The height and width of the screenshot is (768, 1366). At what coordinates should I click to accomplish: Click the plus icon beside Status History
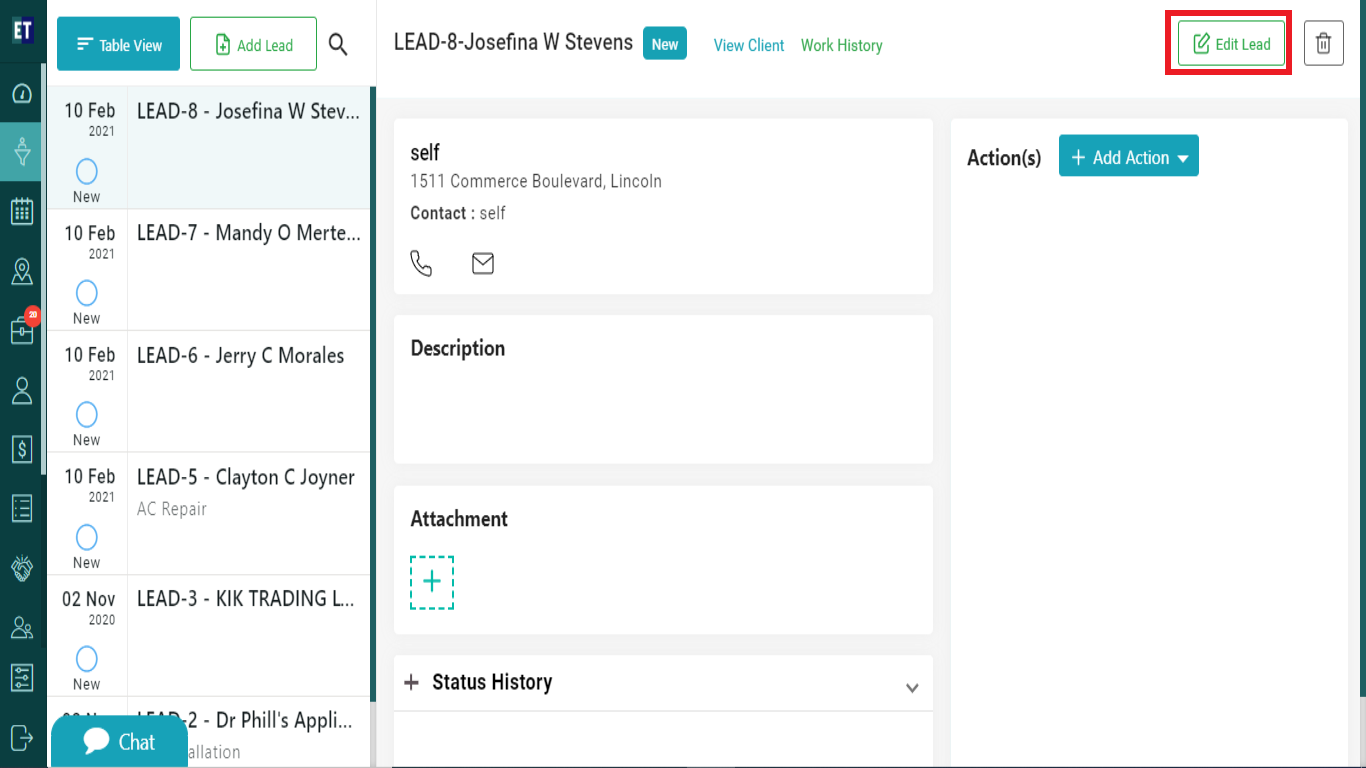(x=411, y=682)
